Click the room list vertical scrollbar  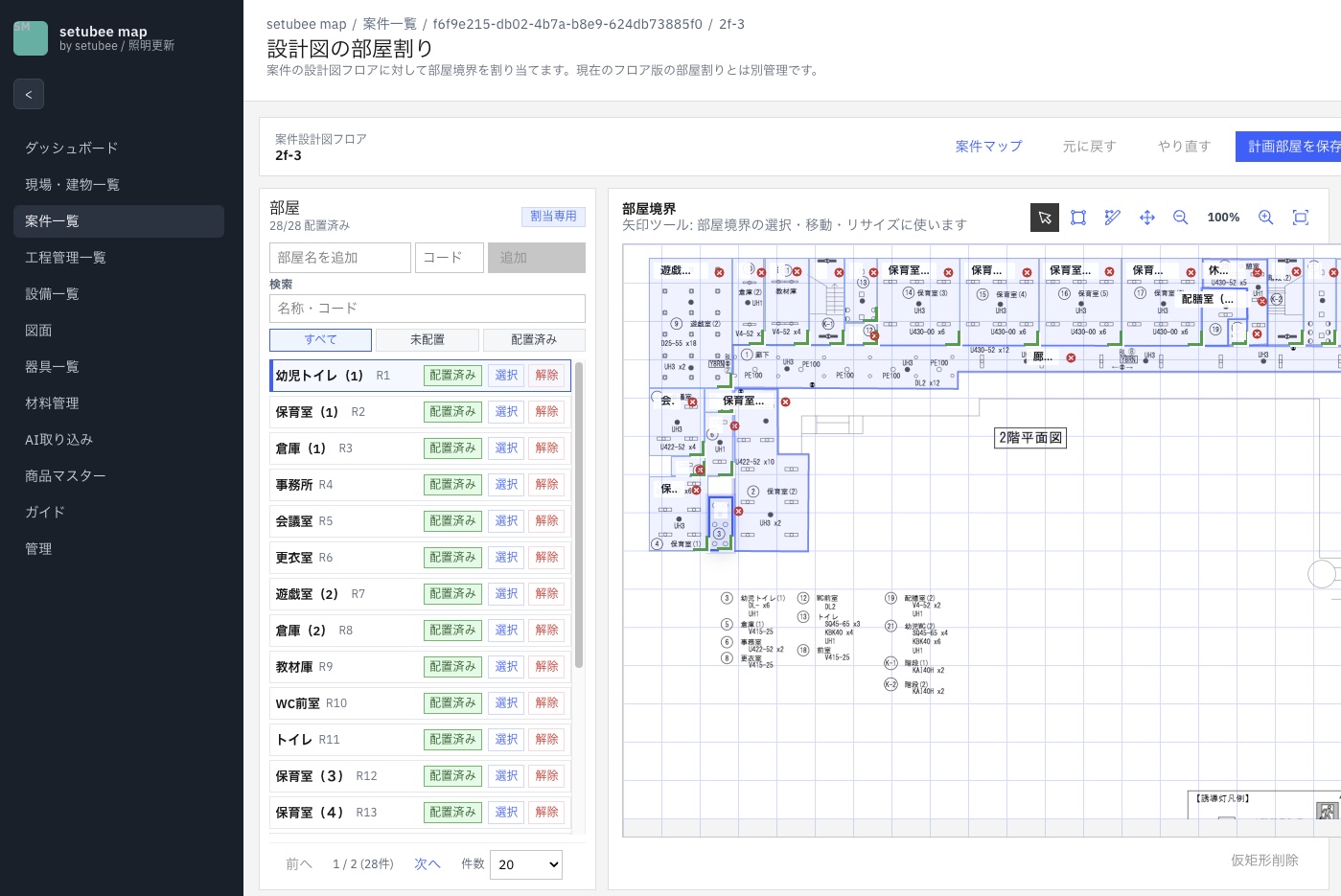[579, 515]
